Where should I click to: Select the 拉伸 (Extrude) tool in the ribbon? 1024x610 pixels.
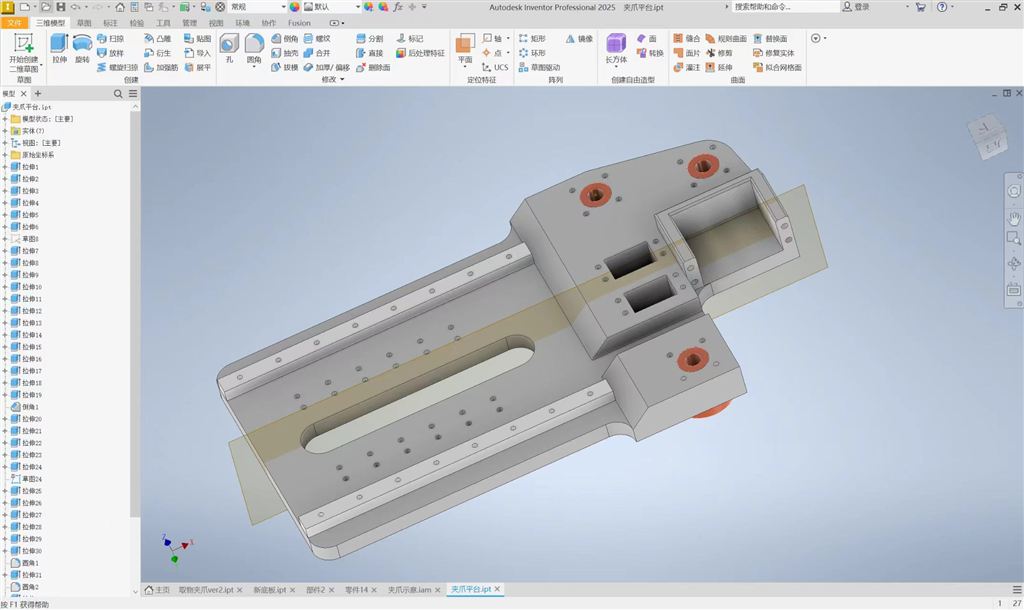(59, 48)
